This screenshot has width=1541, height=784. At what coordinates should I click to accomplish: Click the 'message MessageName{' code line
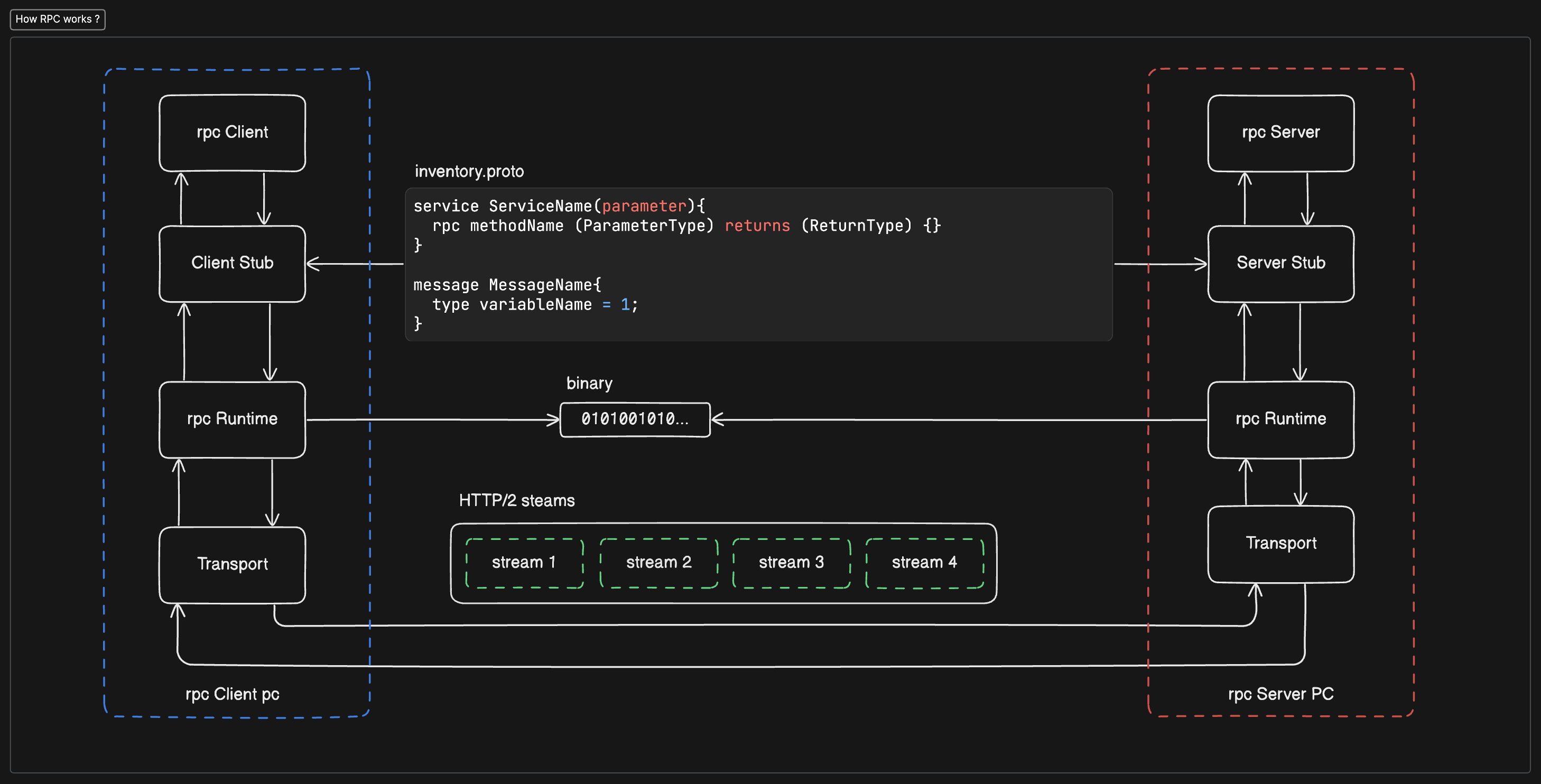click(507, 285)
